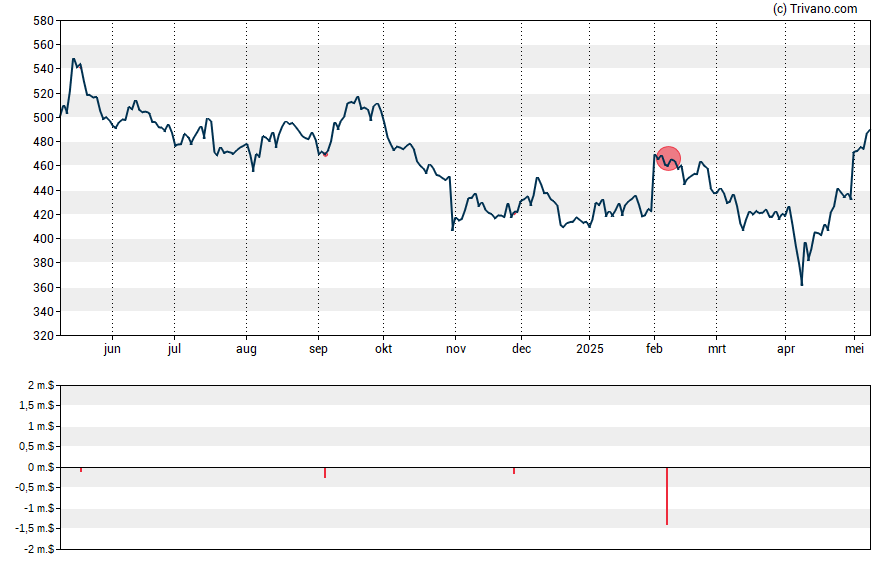The height and width of the screenshot is (565, 888).
Task: Click the '1 m.$' volume axis label
Action: [41, 426]
